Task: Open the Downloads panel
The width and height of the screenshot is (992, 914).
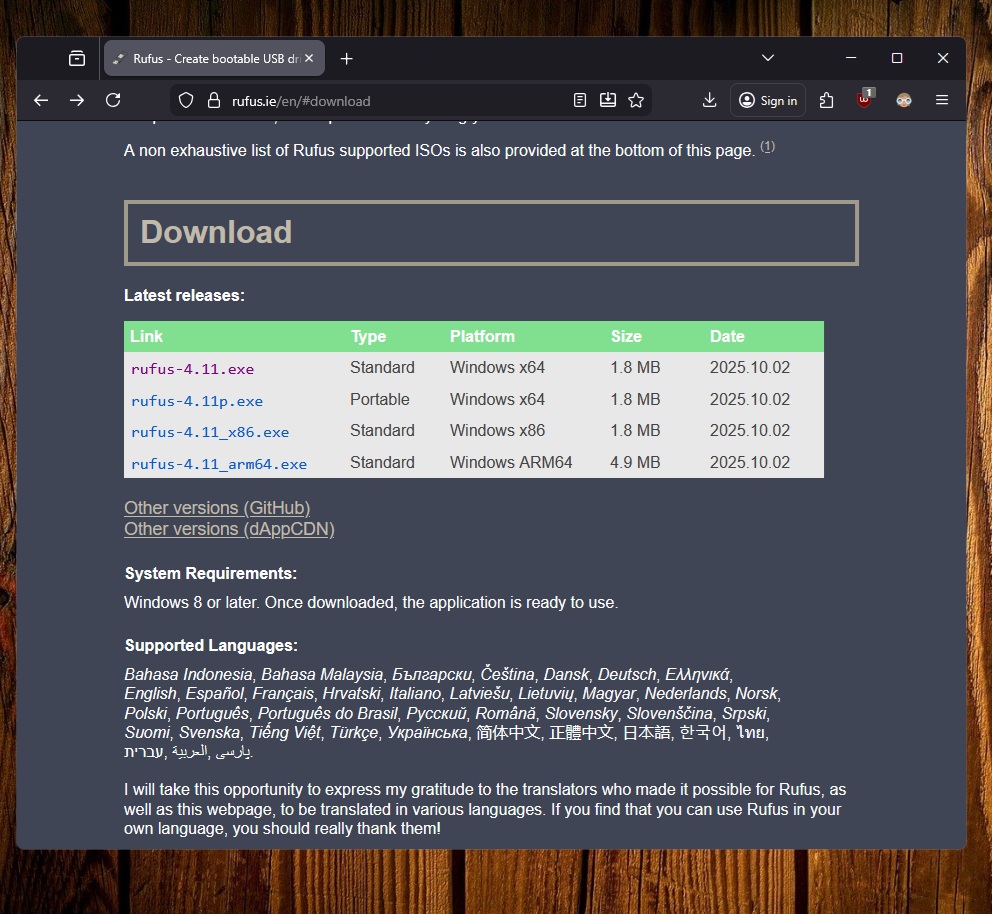Action: (709, 100)
